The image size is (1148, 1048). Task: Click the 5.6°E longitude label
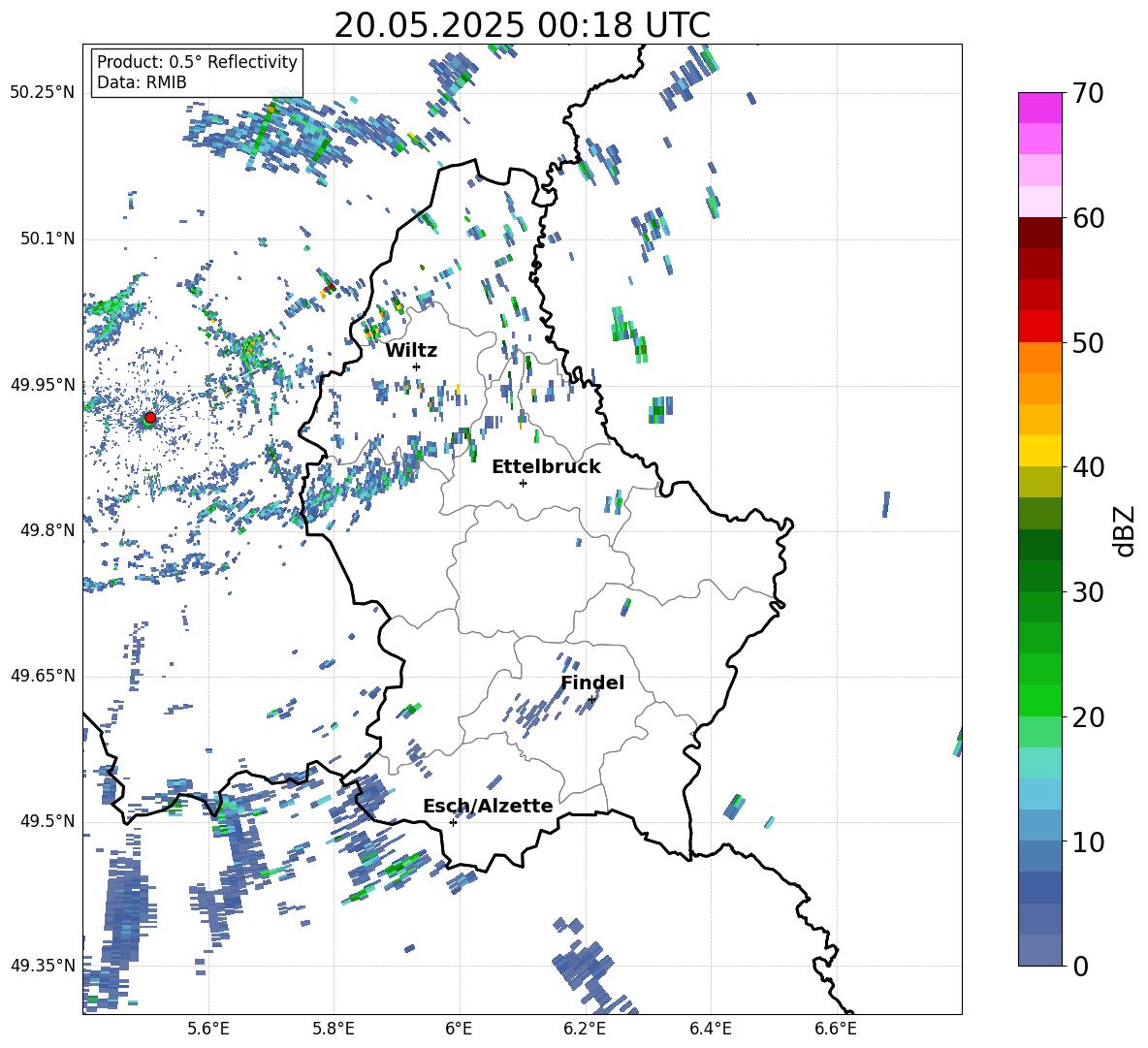tap(208, 1030)
